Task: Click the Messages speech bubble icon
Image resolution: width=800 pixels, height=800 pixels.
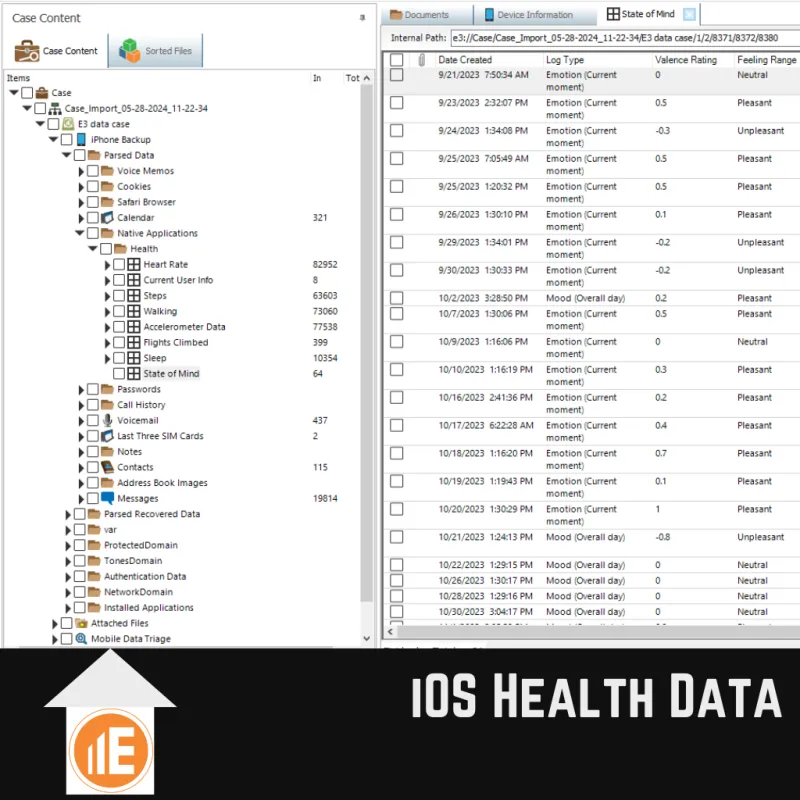Action: pos(107,498)
